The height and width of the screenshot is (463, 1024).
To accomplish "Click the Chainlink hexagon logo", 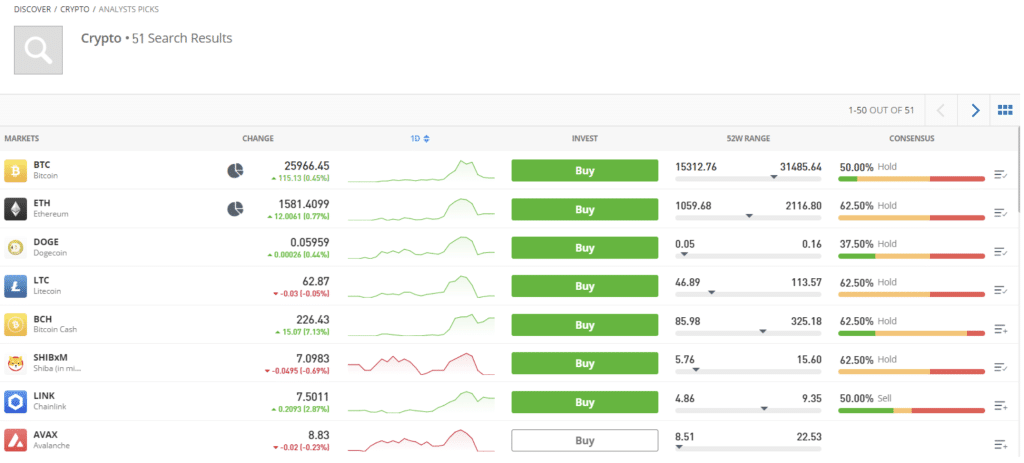I will point(16,402).
